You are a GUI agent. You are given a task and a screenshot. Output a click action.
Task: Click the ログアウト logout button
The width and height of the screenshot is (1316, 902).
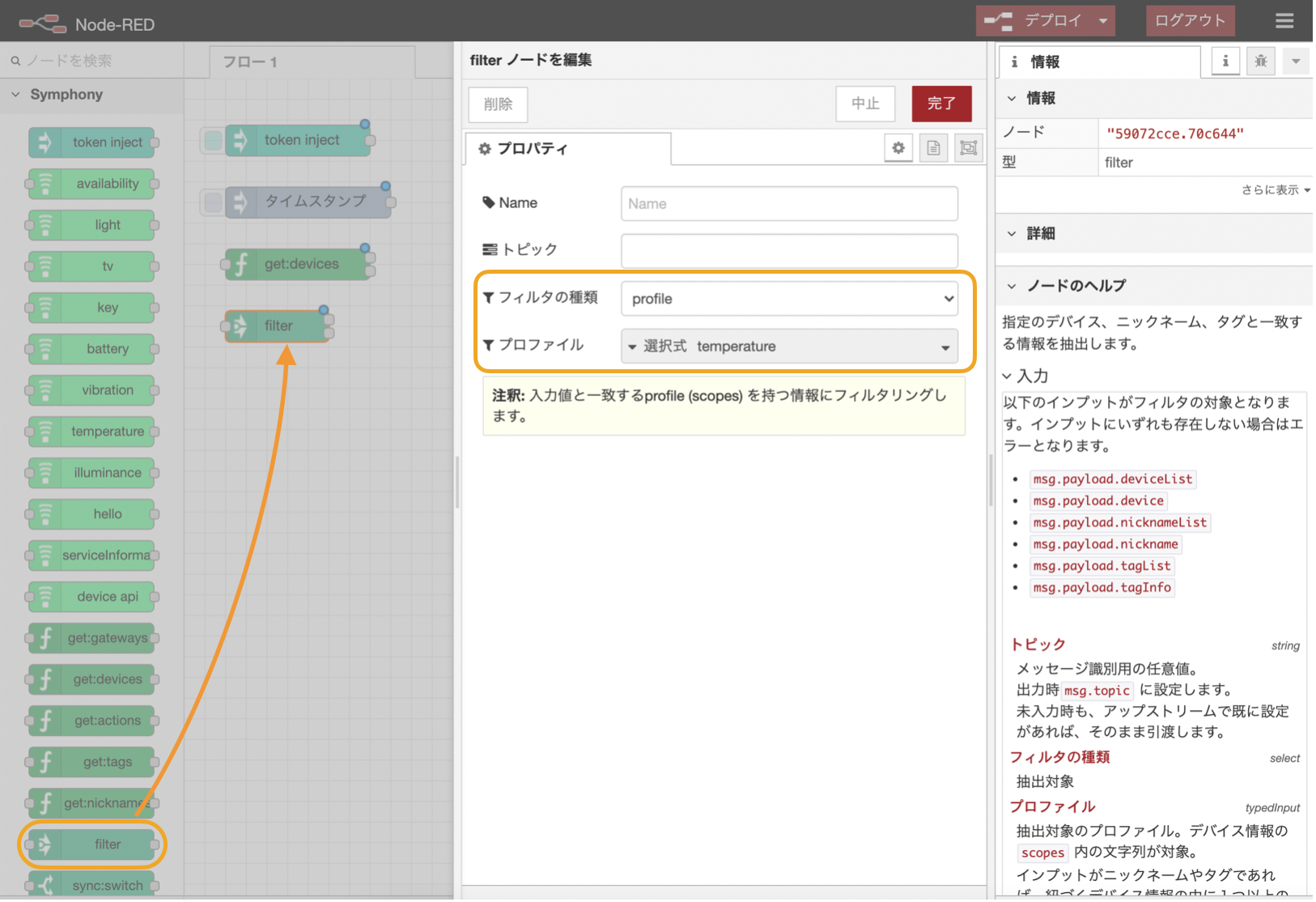coord(1190,21)
